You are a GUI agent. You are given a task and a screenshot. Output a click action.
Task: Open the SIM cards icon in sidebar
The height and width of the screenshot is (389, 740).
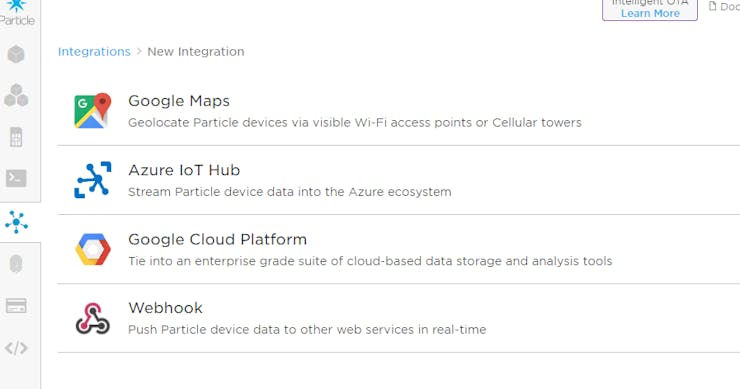16,137
